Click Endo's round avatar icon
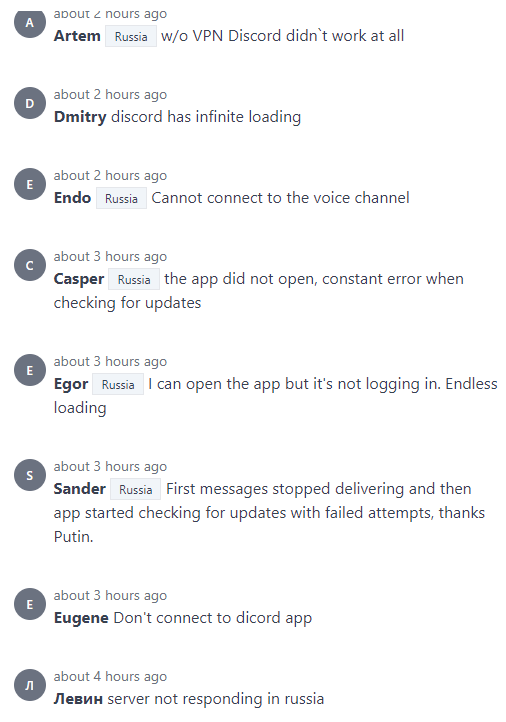The height and width of the screenshot is (722, 506). click(30, 184)
